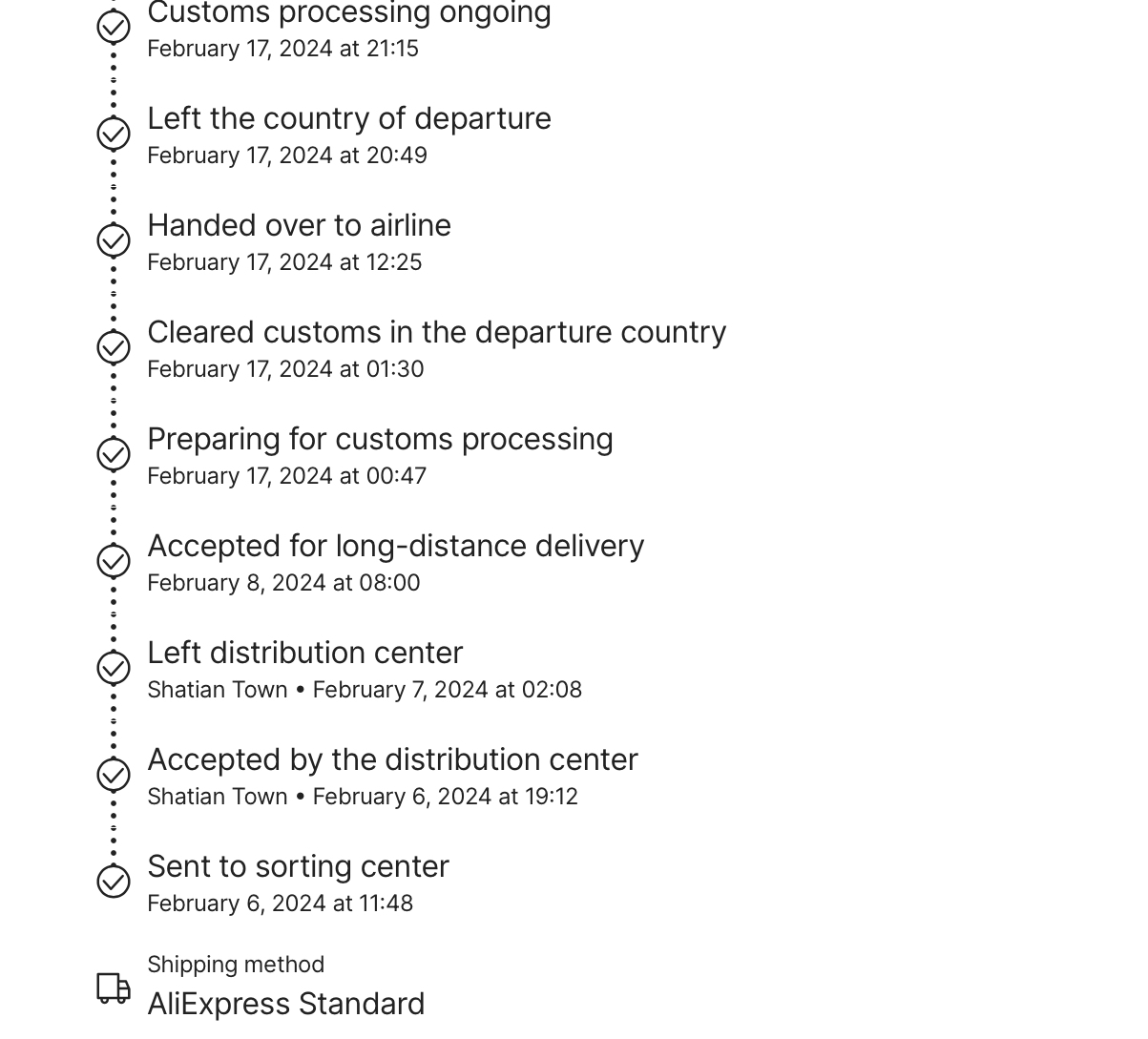Click the checkmark icon beside Customs processing ongoing
The width and height of the screenshot is (1148, 1039).
click(x=114, y=27)
